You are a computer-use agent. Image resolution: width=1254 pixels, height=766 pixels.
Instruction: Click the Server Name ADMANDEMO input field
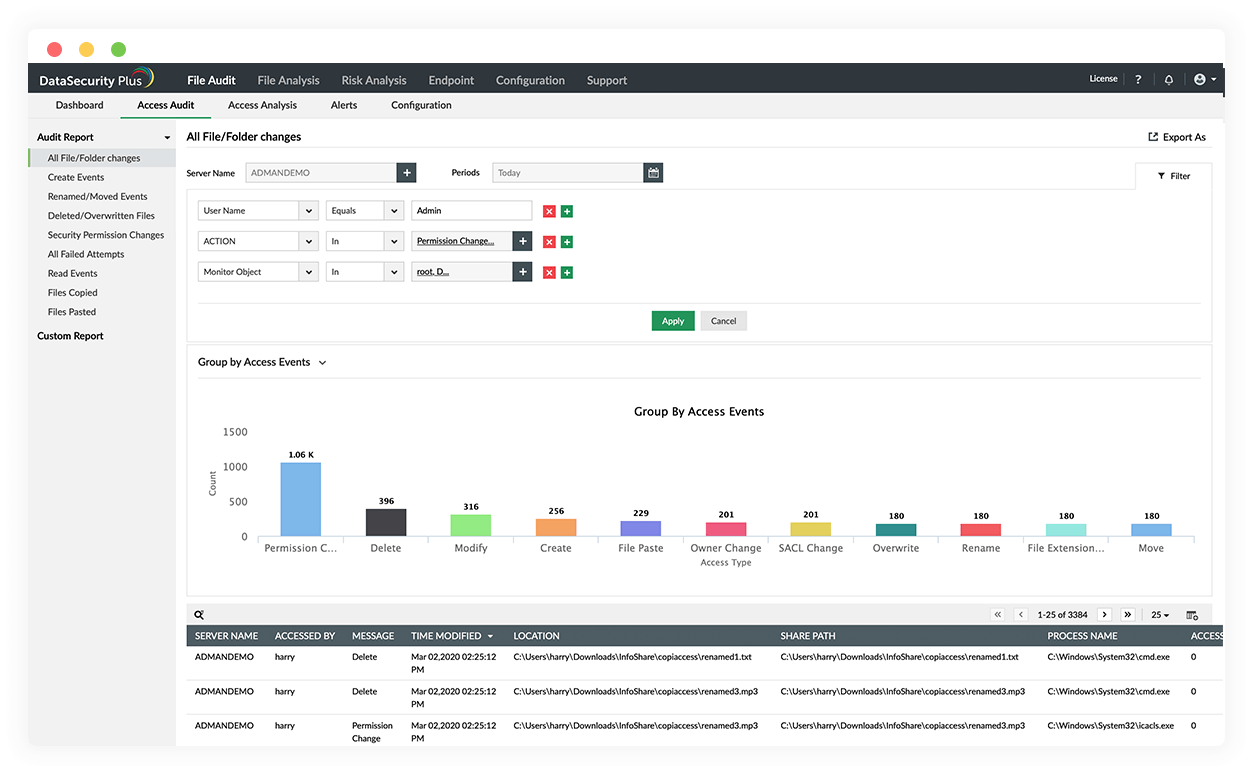322,173
